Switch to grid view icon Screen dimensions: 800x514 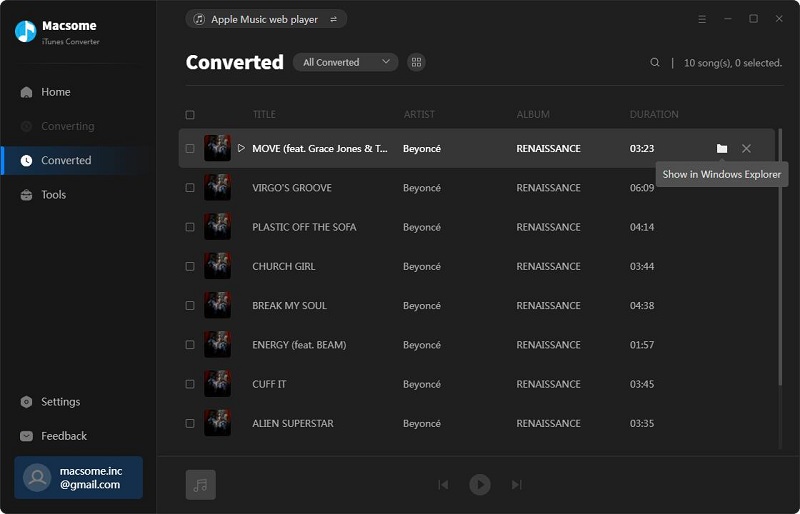(416, 62)
